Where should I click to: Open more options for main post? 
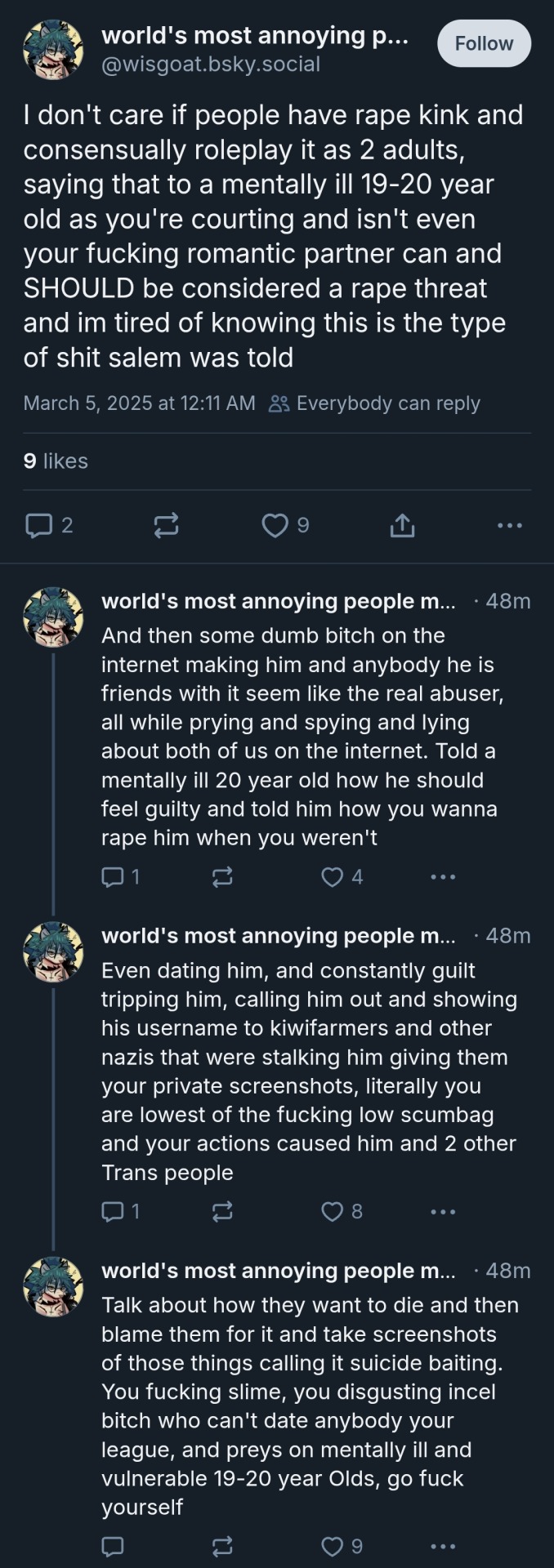pyautogui.click(x=509, y=525)
